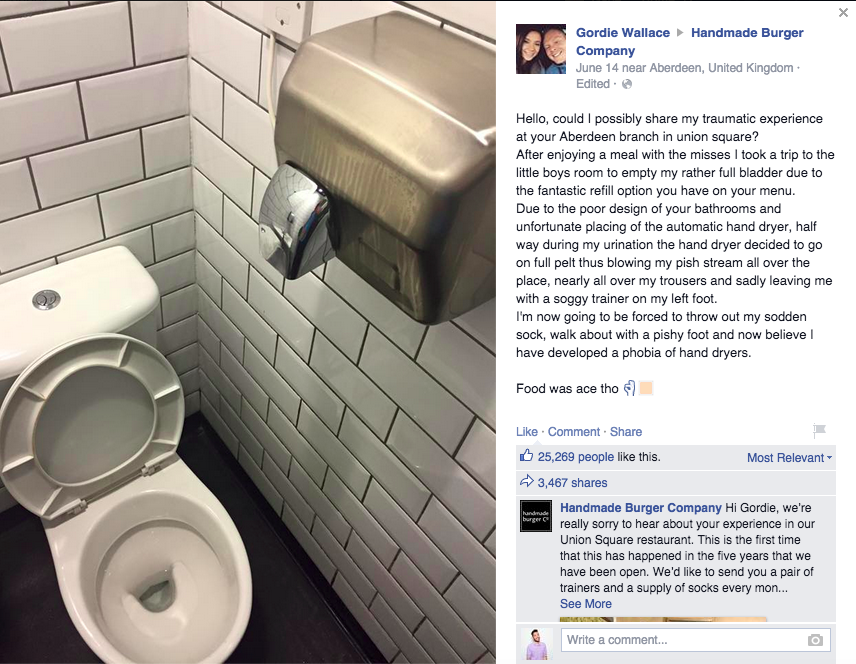This screenshot has width=856, height=664.
Task: Expand comment with See More
Action: (585, 604)
